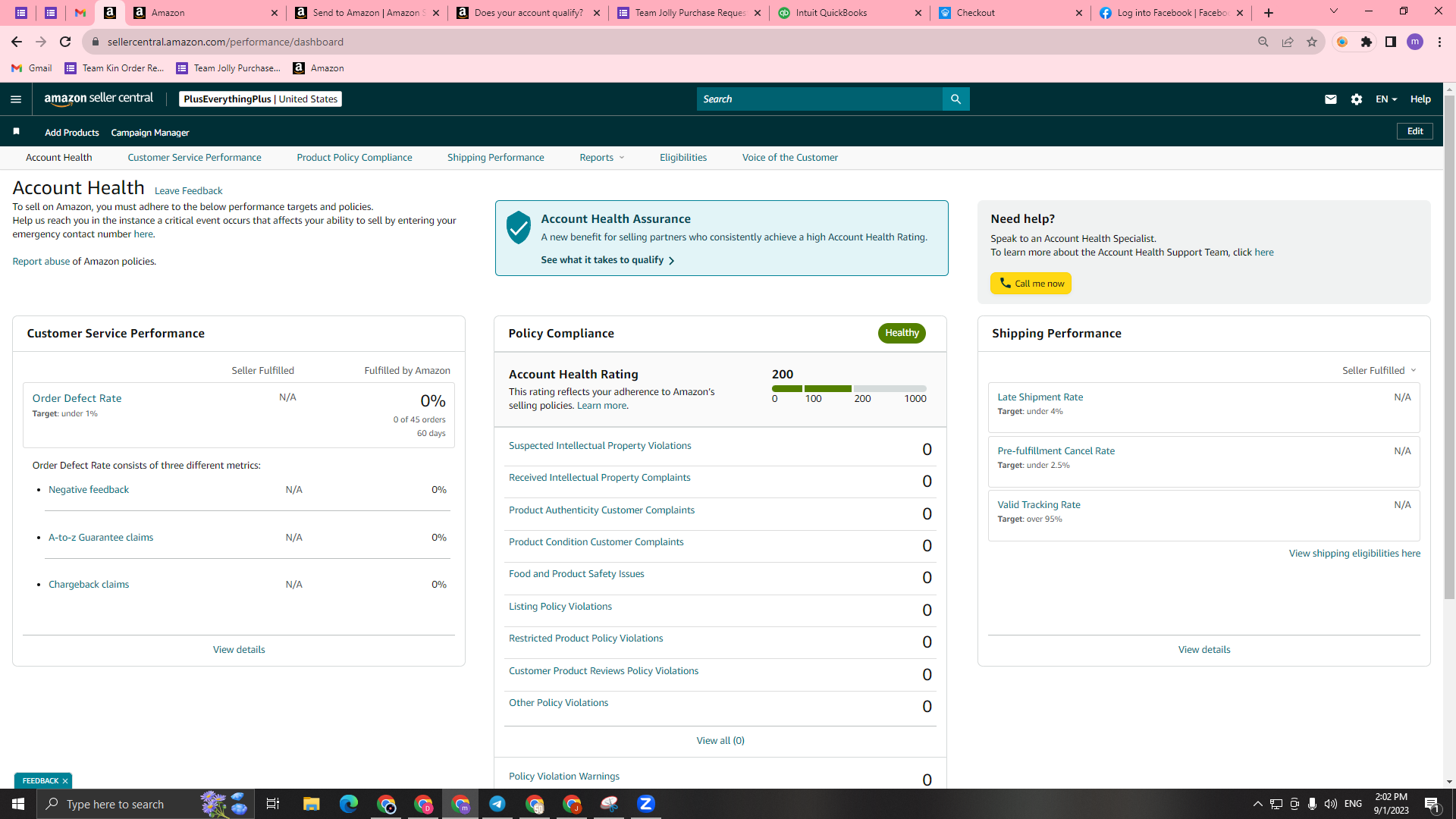Open the Negative feedback link
The height and width of the screenshot is (819, 1456).
89,490
